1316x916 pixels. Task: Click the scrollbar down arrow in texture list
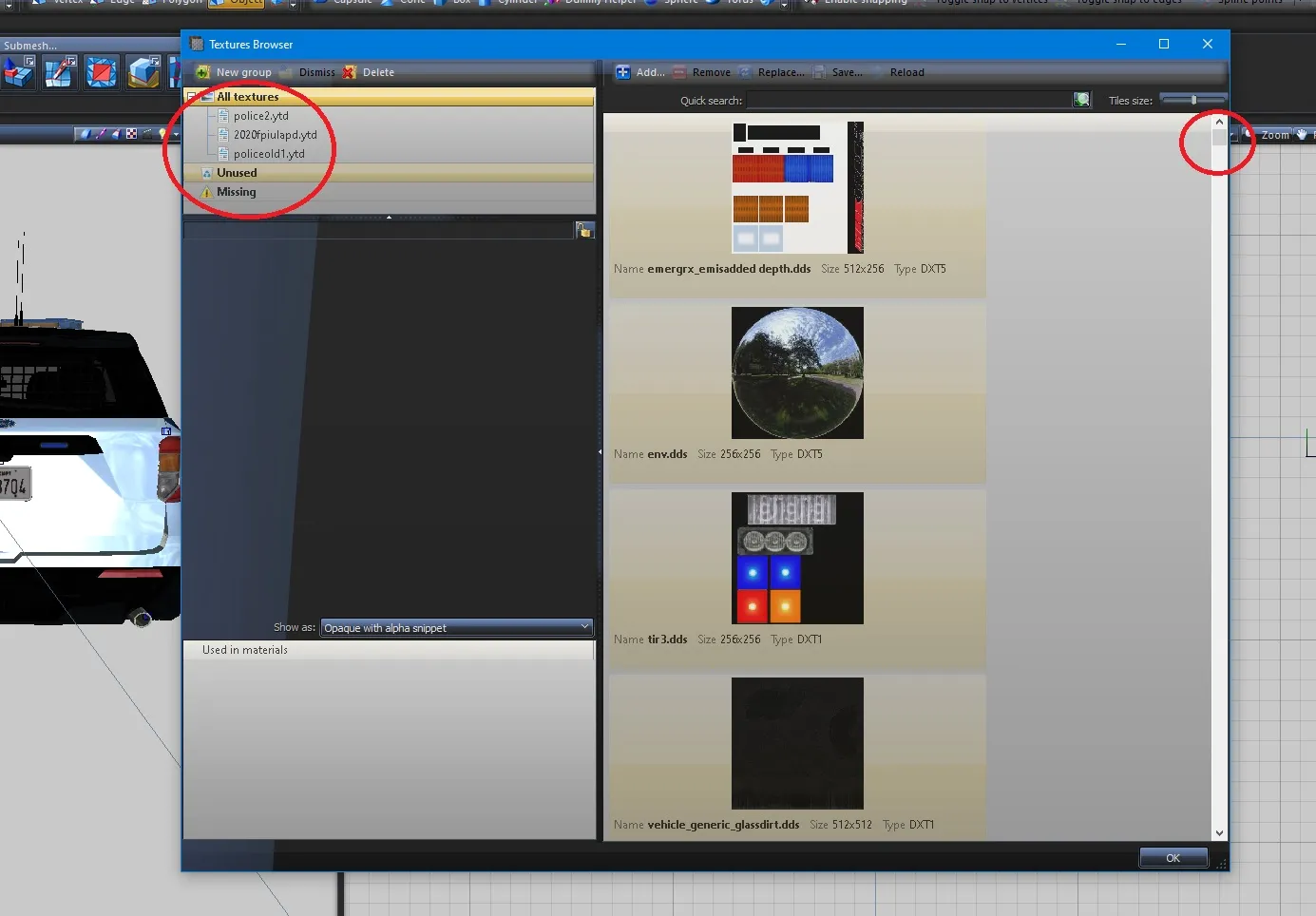coord(1219,833)
